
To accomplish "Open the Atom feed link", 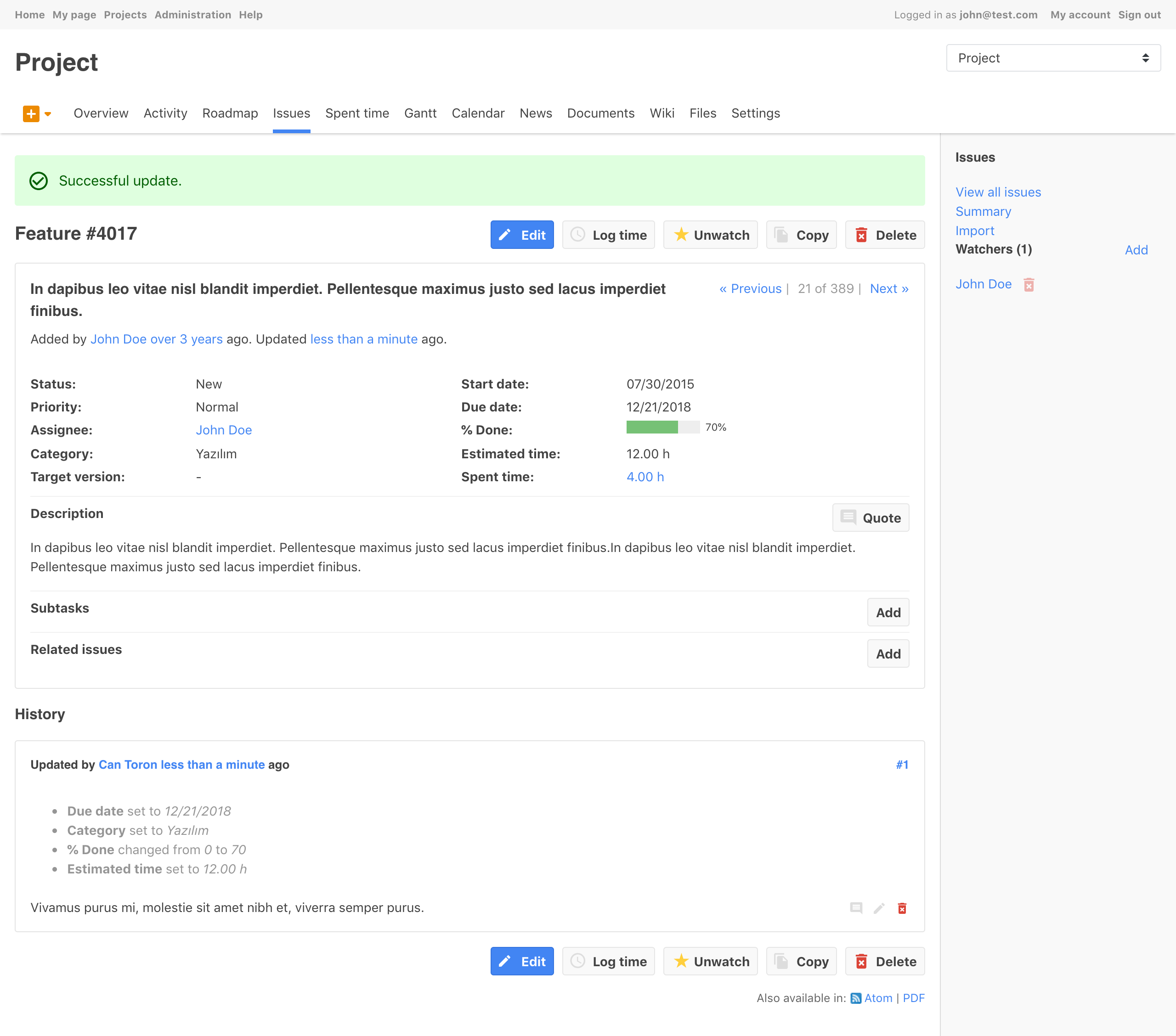I will [x=877, y=998].
